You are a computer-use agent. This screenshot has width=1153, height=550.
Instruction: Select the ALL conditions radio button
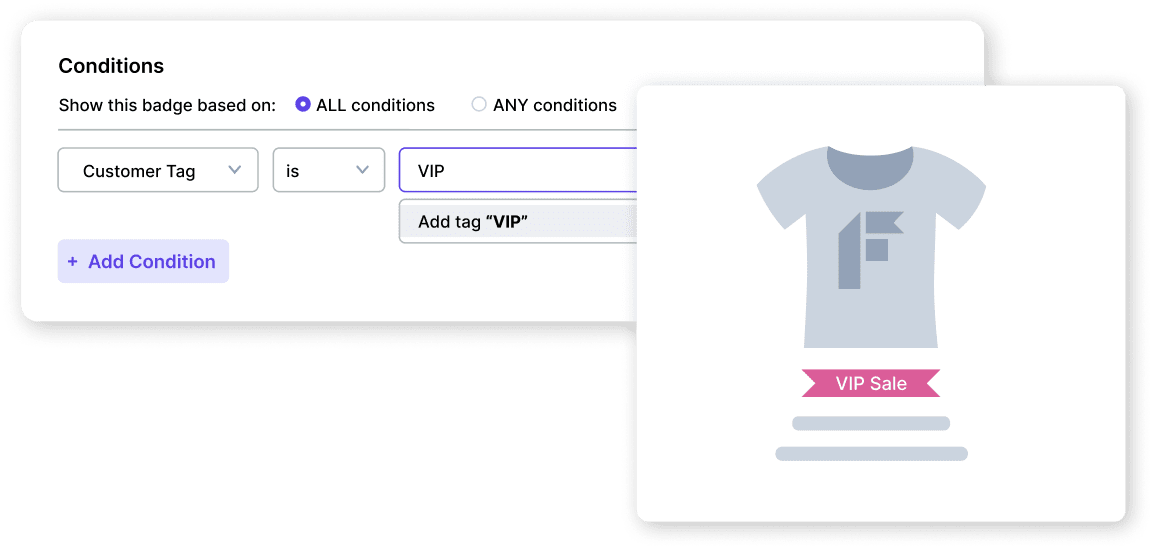click(x=303, y=105)
